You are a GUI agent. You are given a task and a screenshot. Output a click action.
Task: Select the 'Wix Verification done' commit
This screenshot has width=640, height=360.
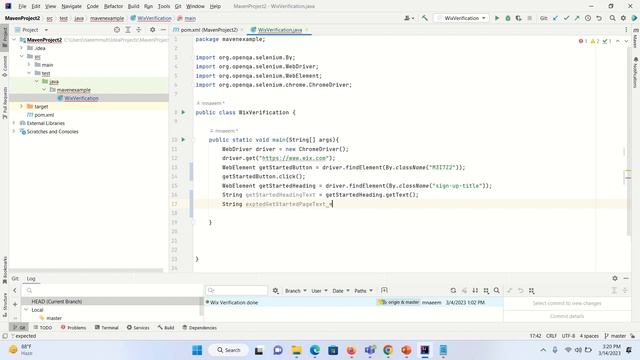coord(234,302)
